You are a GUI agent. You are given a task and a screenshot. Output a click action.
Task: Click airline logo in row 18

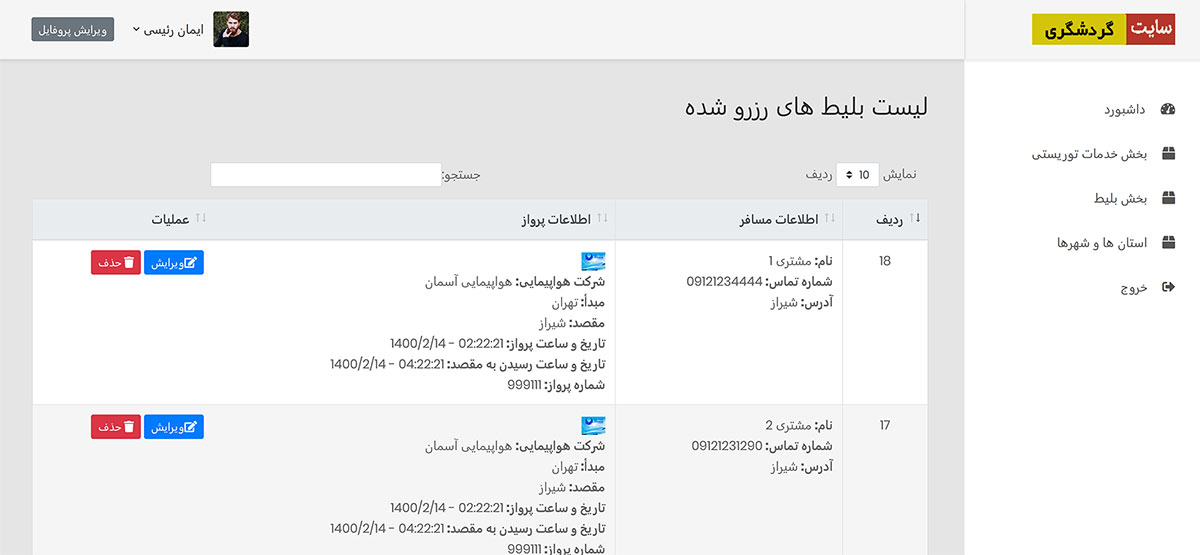pos(593,261)
